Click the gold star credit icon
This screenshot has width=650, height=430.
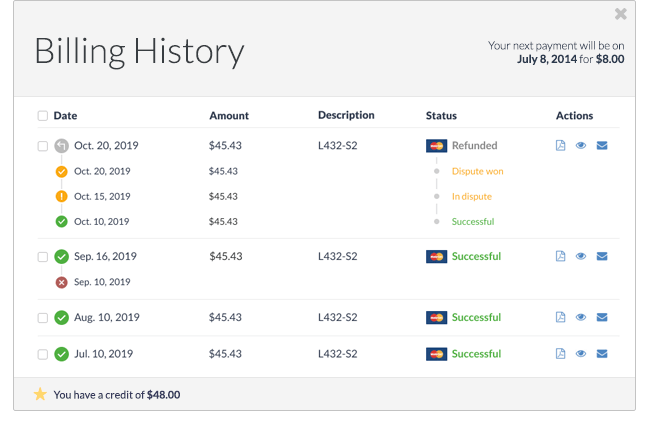[40, 394]
